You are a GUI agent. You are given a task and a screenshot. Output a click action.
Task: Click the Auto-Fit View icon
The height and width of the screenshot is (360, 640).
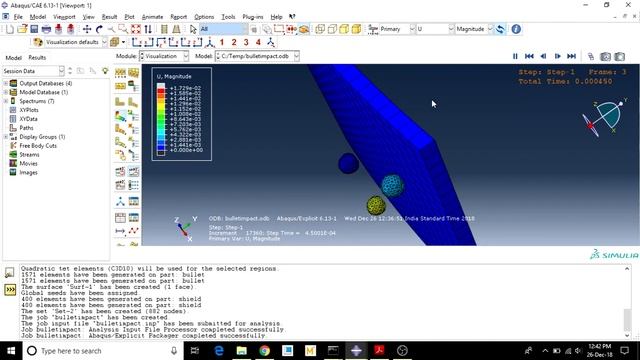(136, 29)
